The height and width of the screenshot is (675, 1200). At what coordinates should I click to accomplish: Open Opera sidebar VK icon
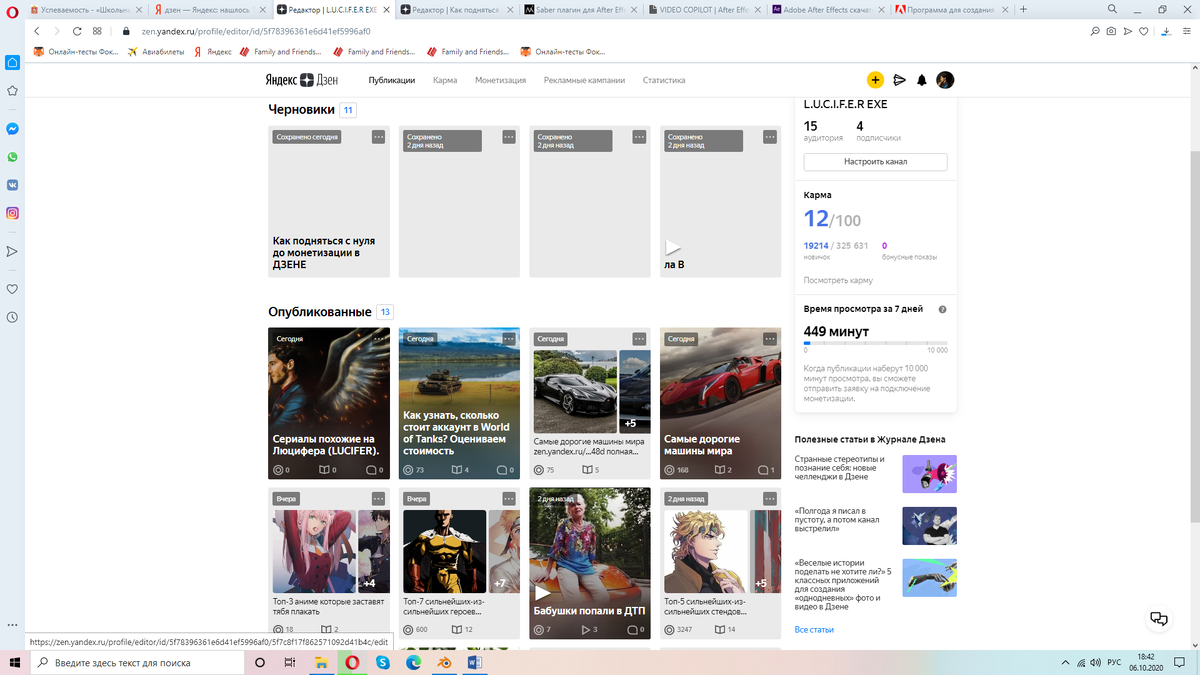tap(12, 185)
